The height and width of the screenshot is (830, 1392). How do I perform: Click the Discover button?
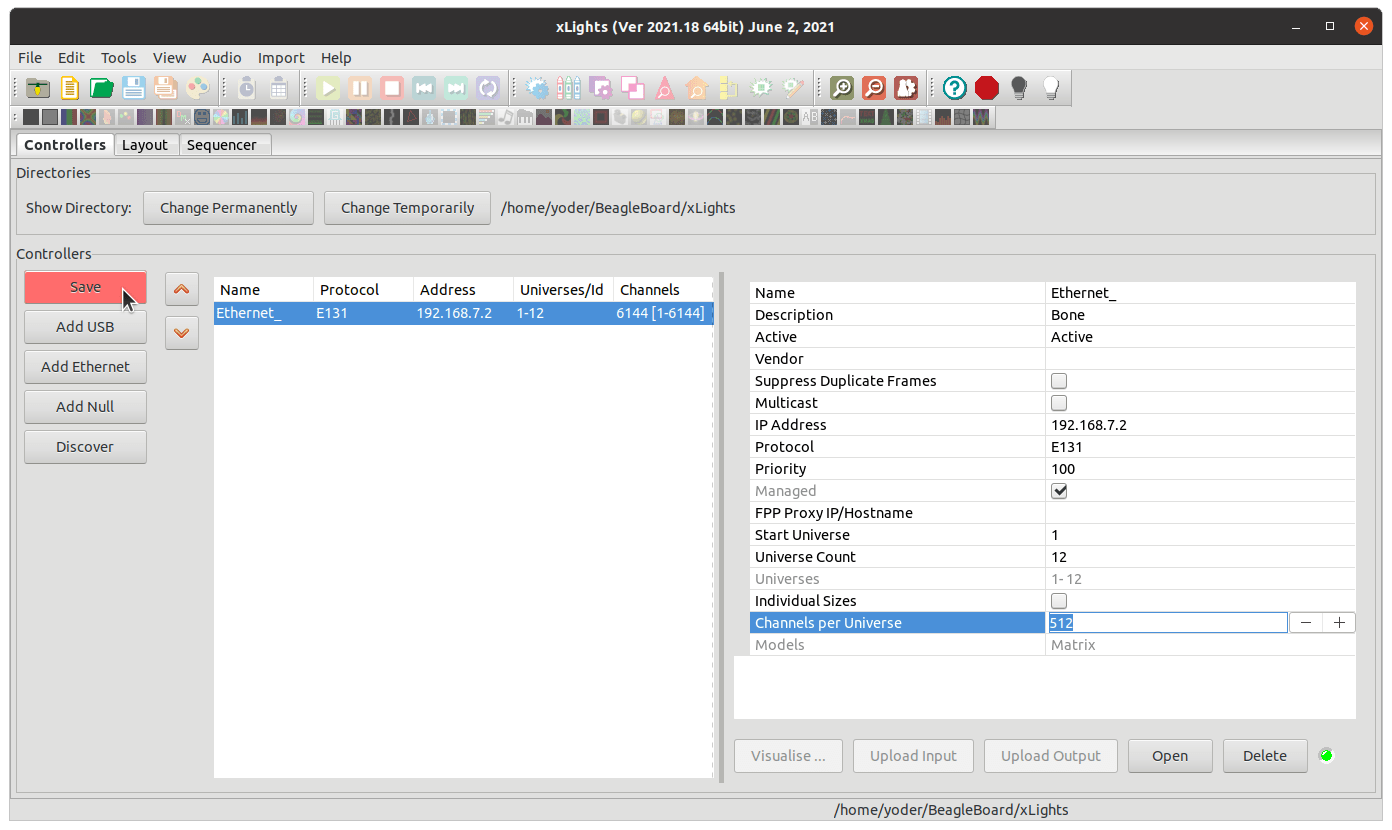(85, 447)
